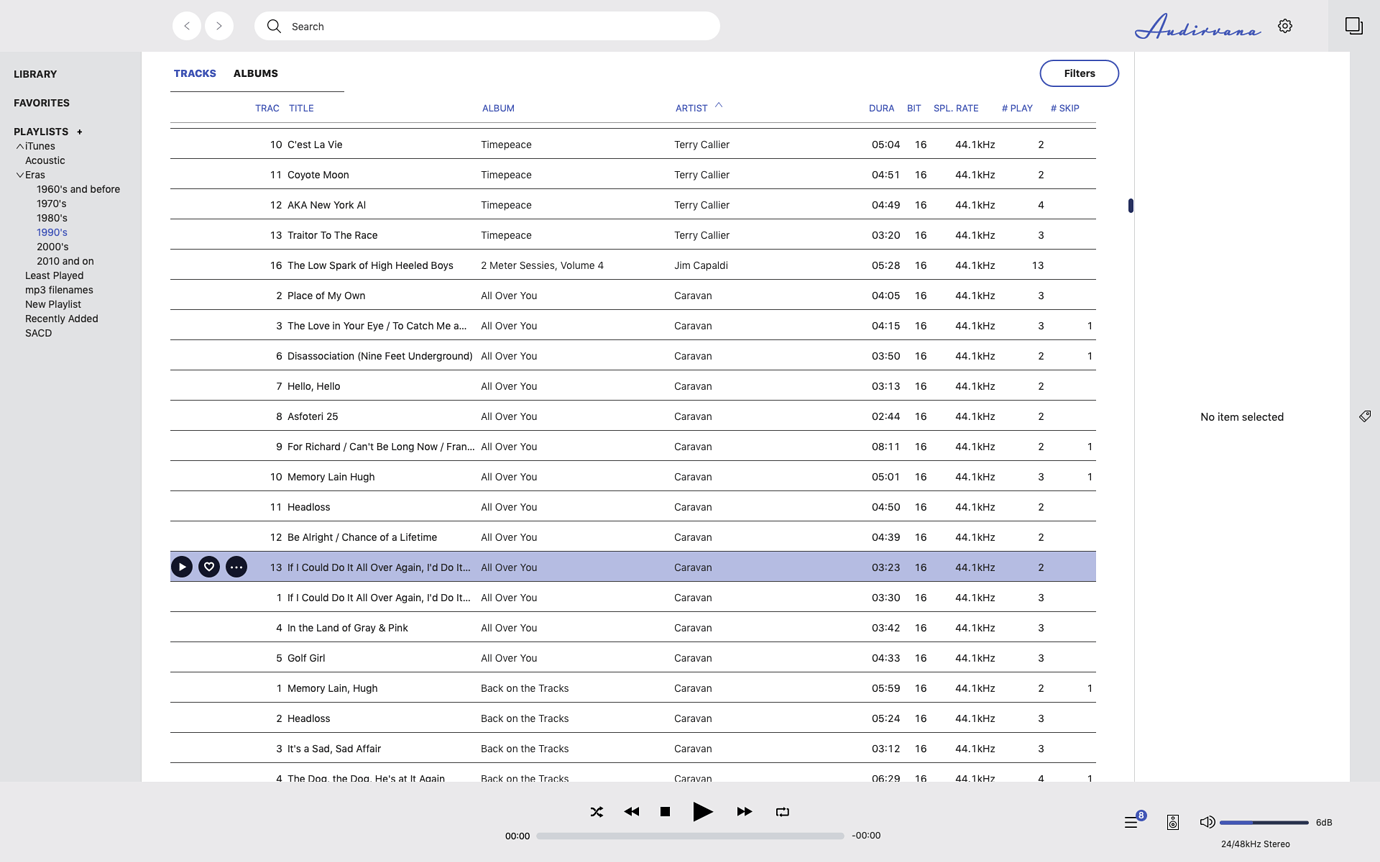Click the playback progress bar
Image resolution: width=1380 pixels, height=862 pixels.
click(x=690, y=836)
